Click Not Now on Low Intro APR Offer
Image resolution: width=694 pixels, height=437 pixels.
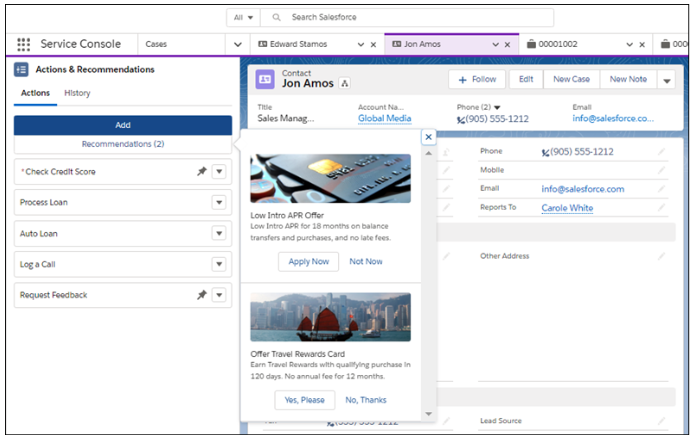(366, 262)
